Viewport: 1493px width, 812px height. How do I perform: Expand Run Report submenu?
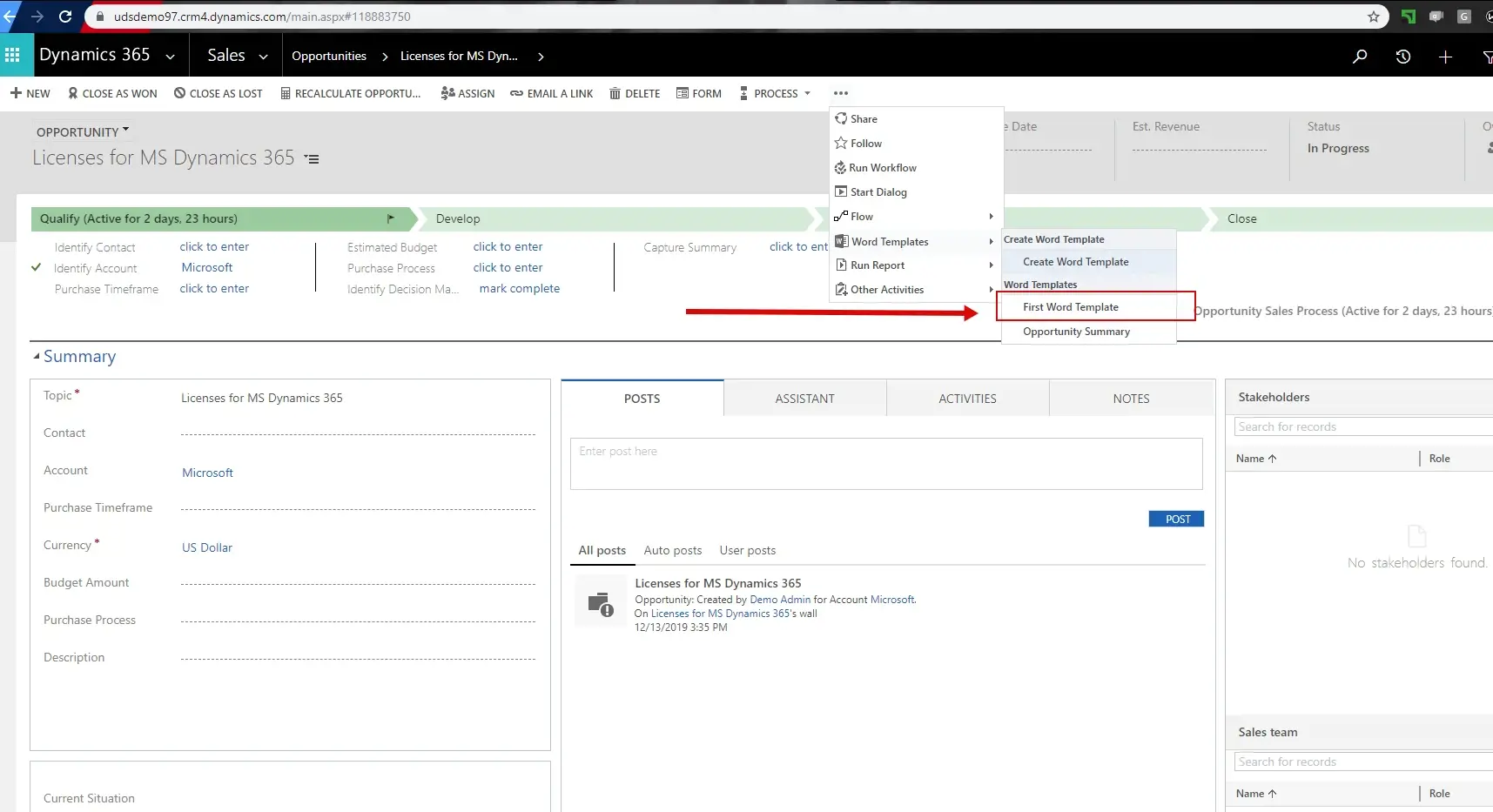coord(916,265)
